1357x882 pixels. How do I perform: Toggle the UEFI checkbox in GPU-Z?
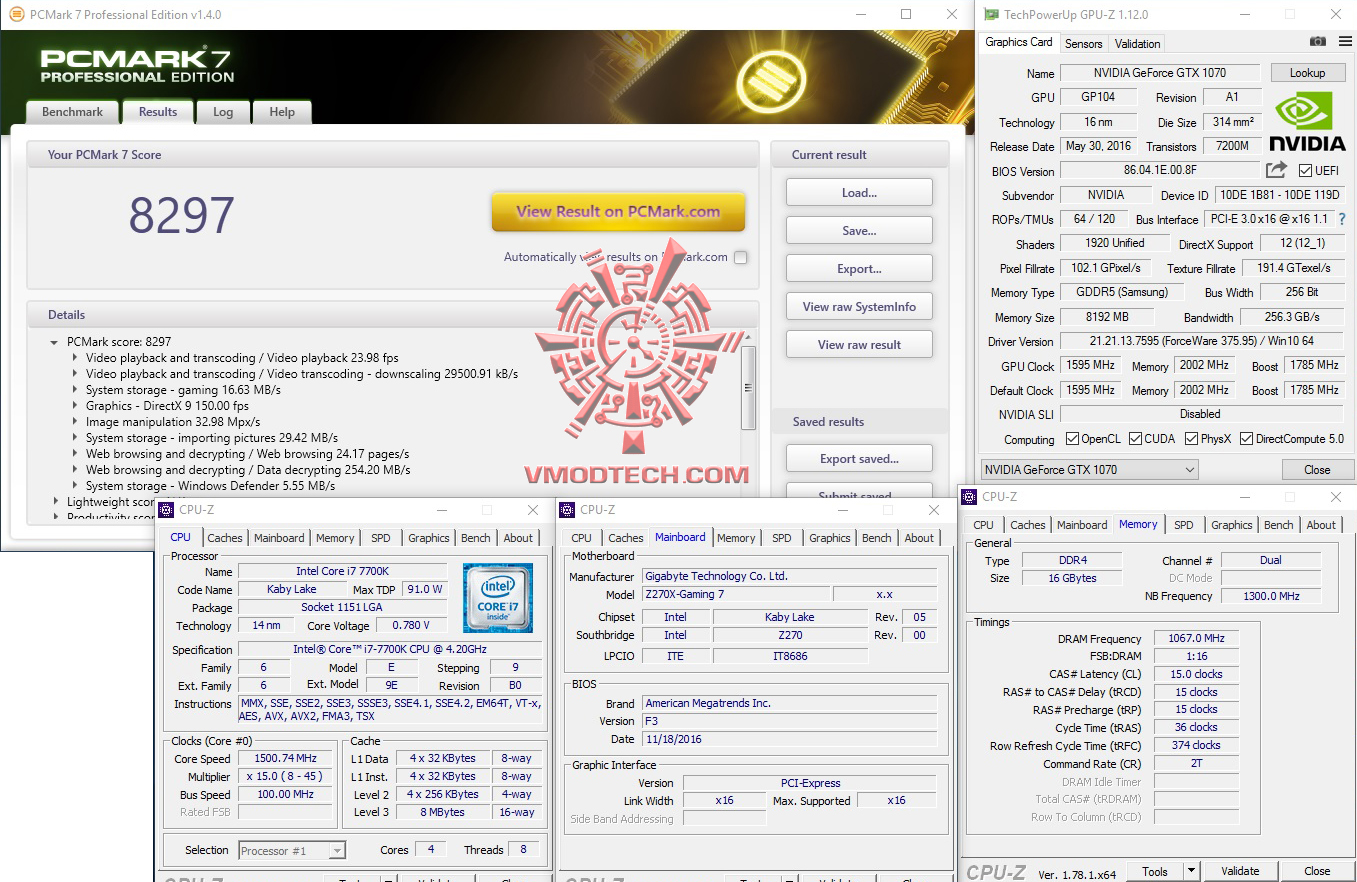1305,171
